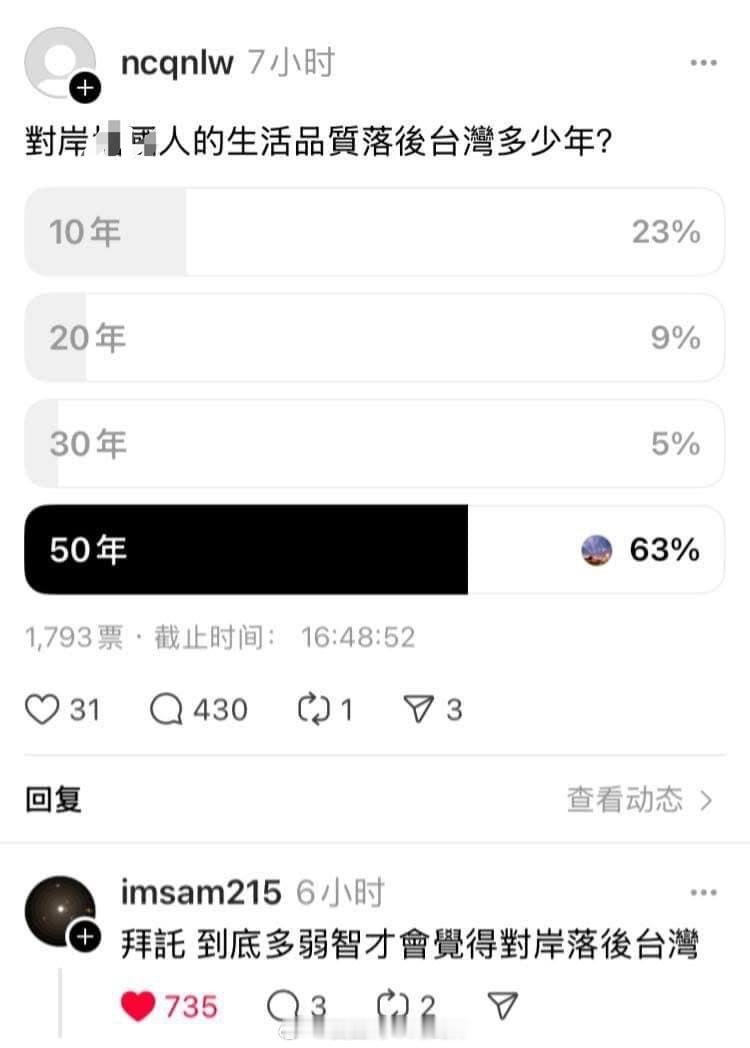This screenshot has height=1048, width=750.
Task: Open the comments via the comment bubble icon
Action: [168, 709]
